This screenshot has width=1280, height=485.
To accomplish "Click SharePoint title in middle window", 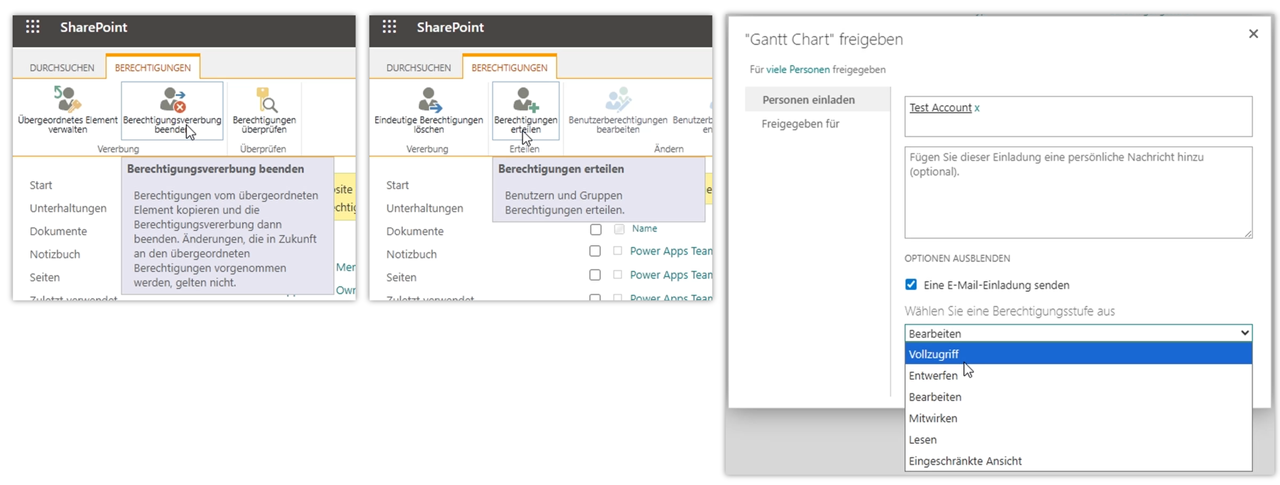I will click(450, 28).
